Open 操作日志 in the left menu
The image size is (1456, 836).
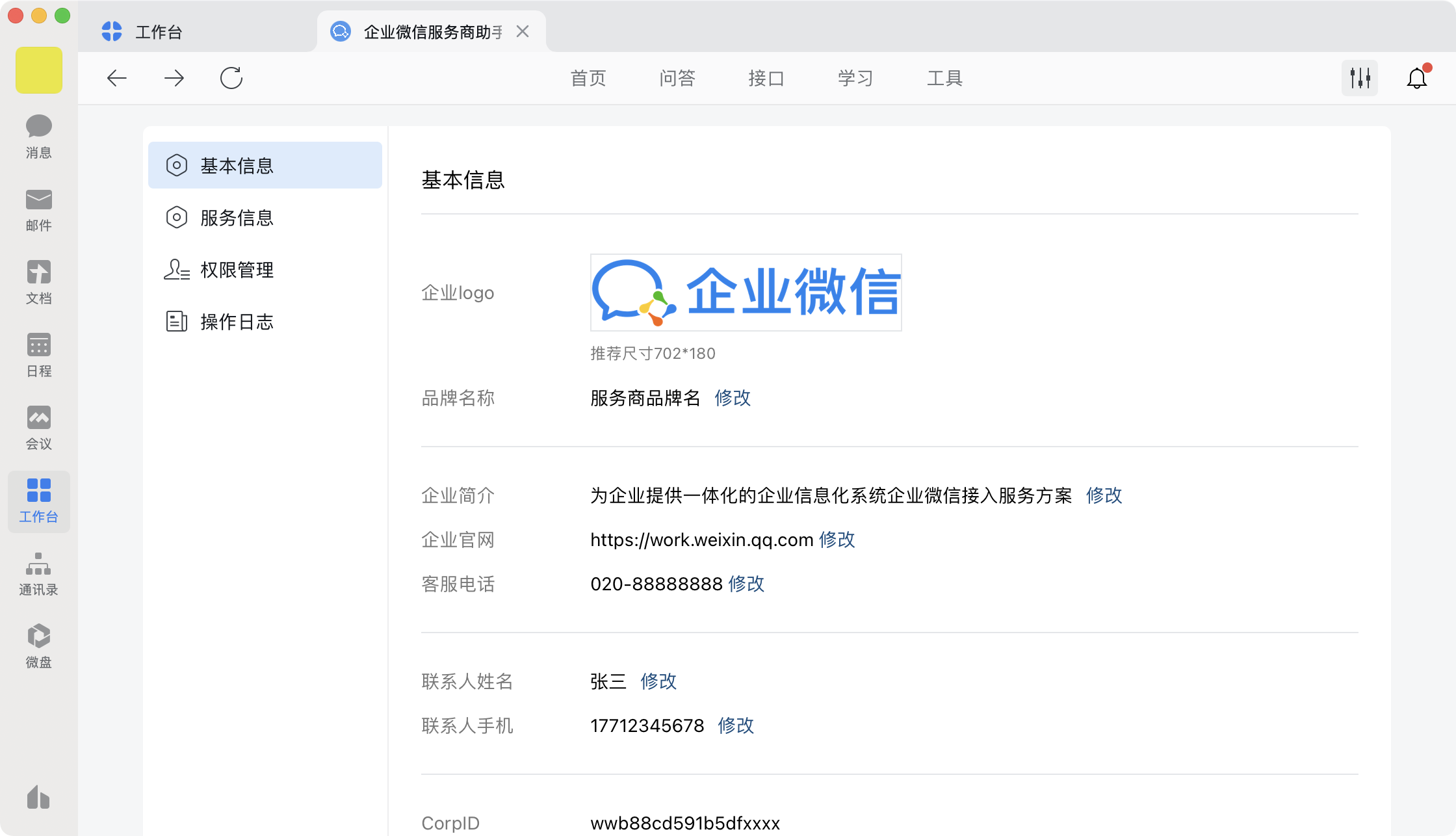coord(237,322)
